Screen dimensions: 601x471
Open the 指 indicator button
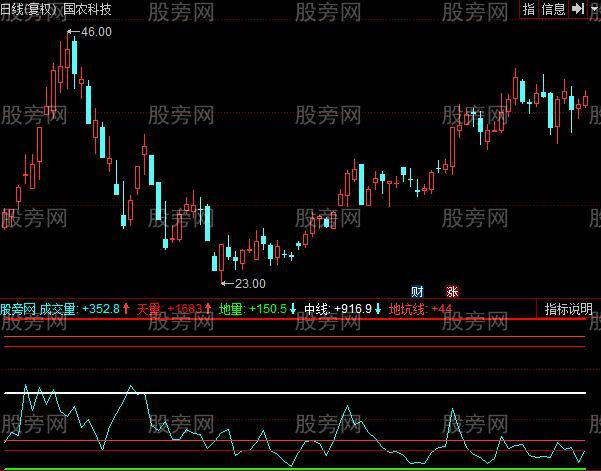tap(529, 9)
